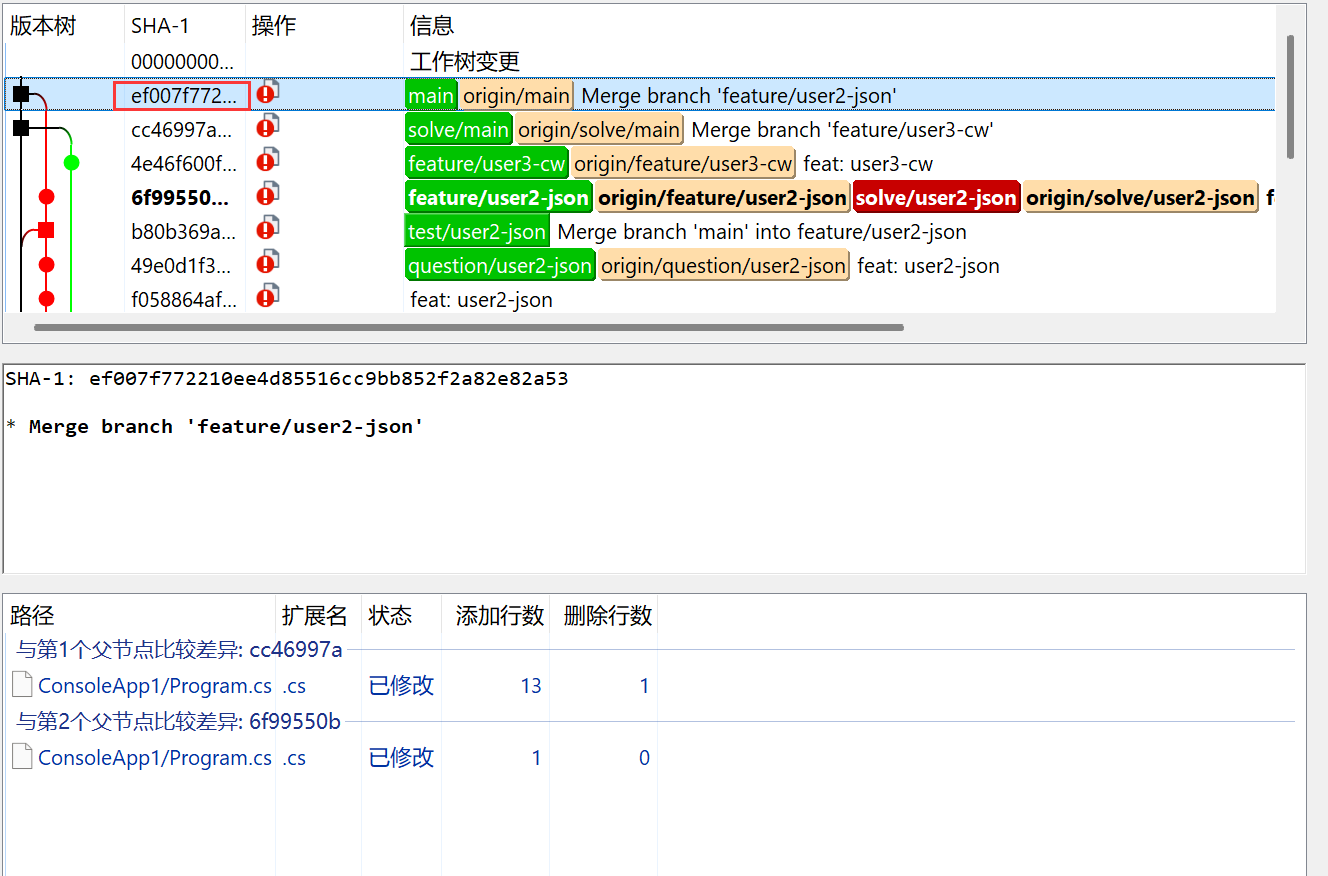Viewport: 1328px width, 876px height.
Task: Click the 已修改 status of first Program.cs
Action: pyautogui.click(x=401, y=686)
